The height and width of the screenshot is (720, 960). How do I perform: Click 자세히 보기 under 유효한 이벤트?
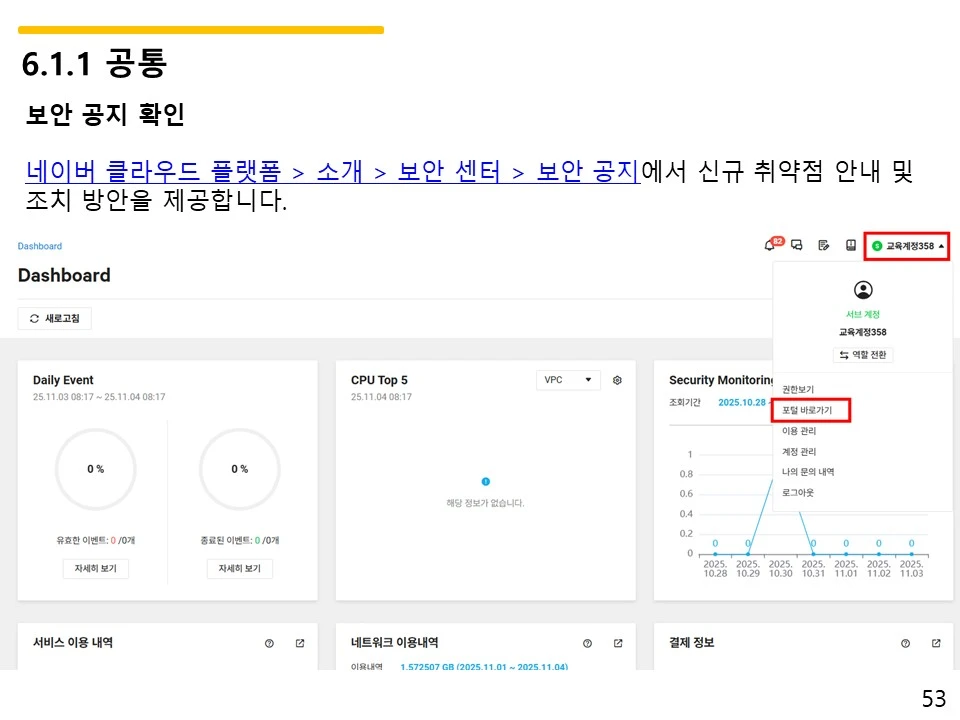point(95,567)
